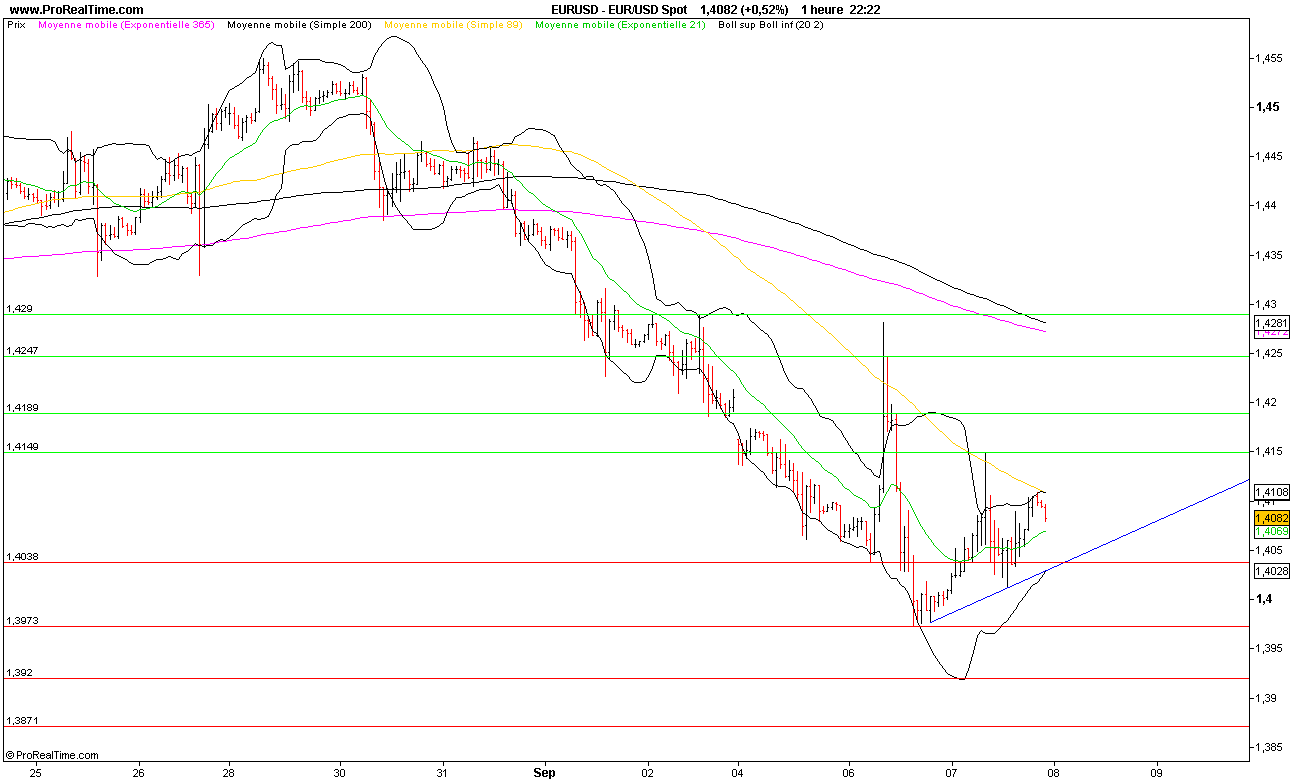
Task: Click the 02 date label on time axis
Action: click(x=647, y=772)
